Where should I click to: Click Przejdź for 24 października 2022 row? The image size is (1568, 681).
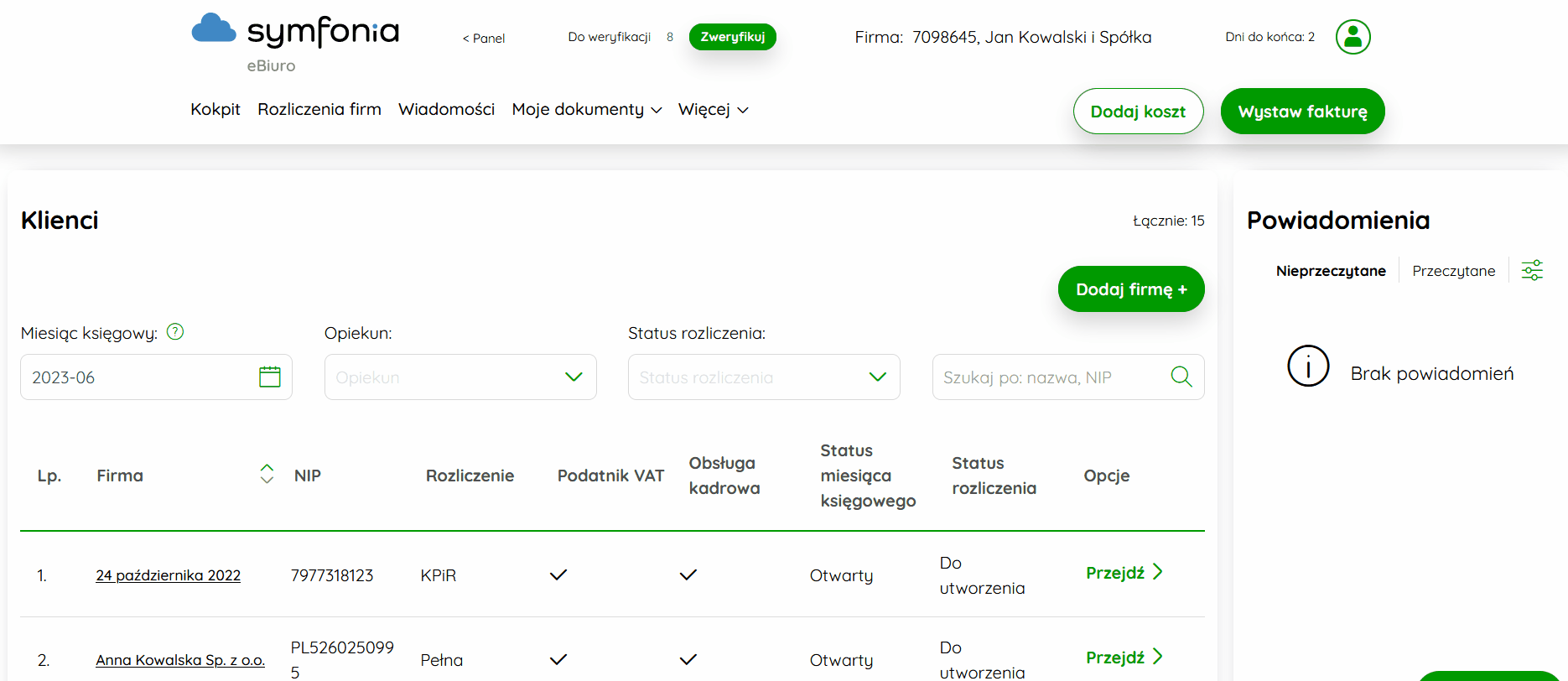click(1124, 573)
